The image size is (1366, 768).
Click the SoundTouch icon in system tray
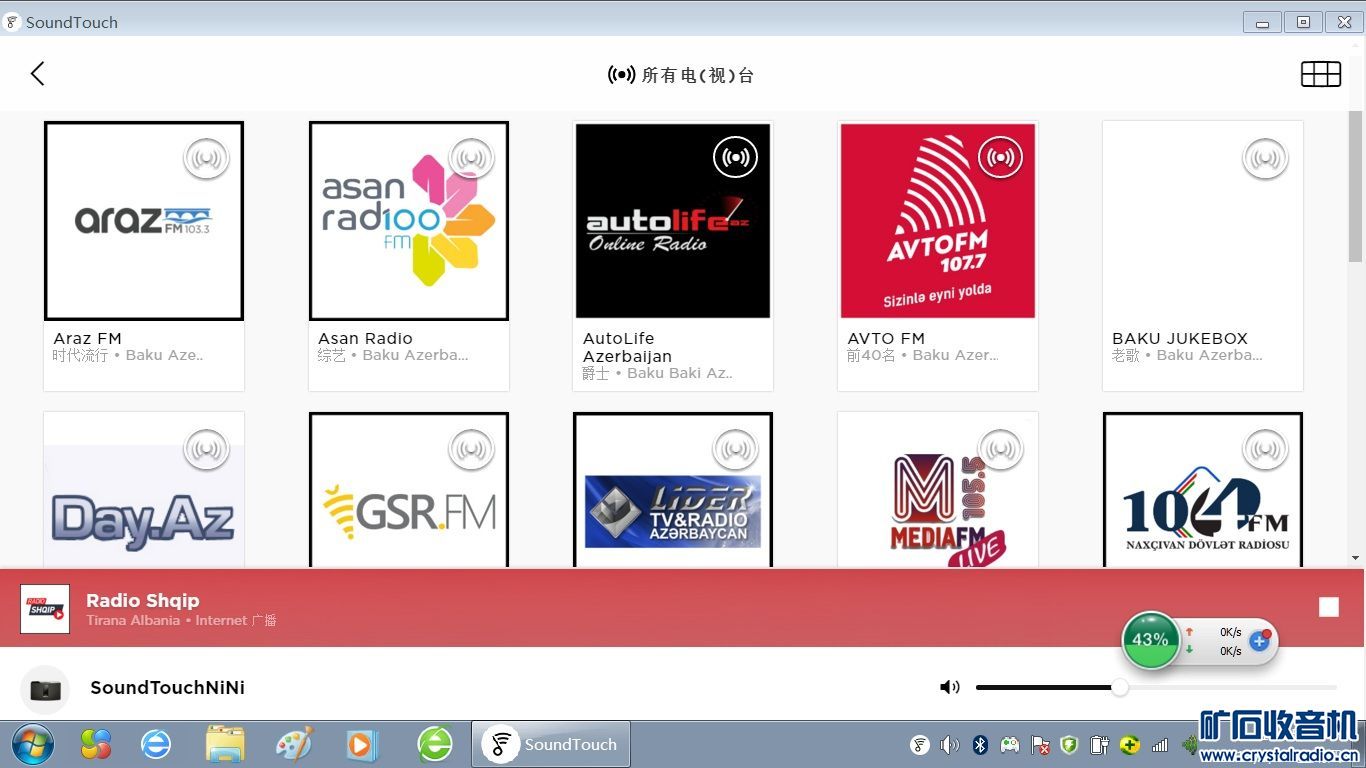(920, 745)
